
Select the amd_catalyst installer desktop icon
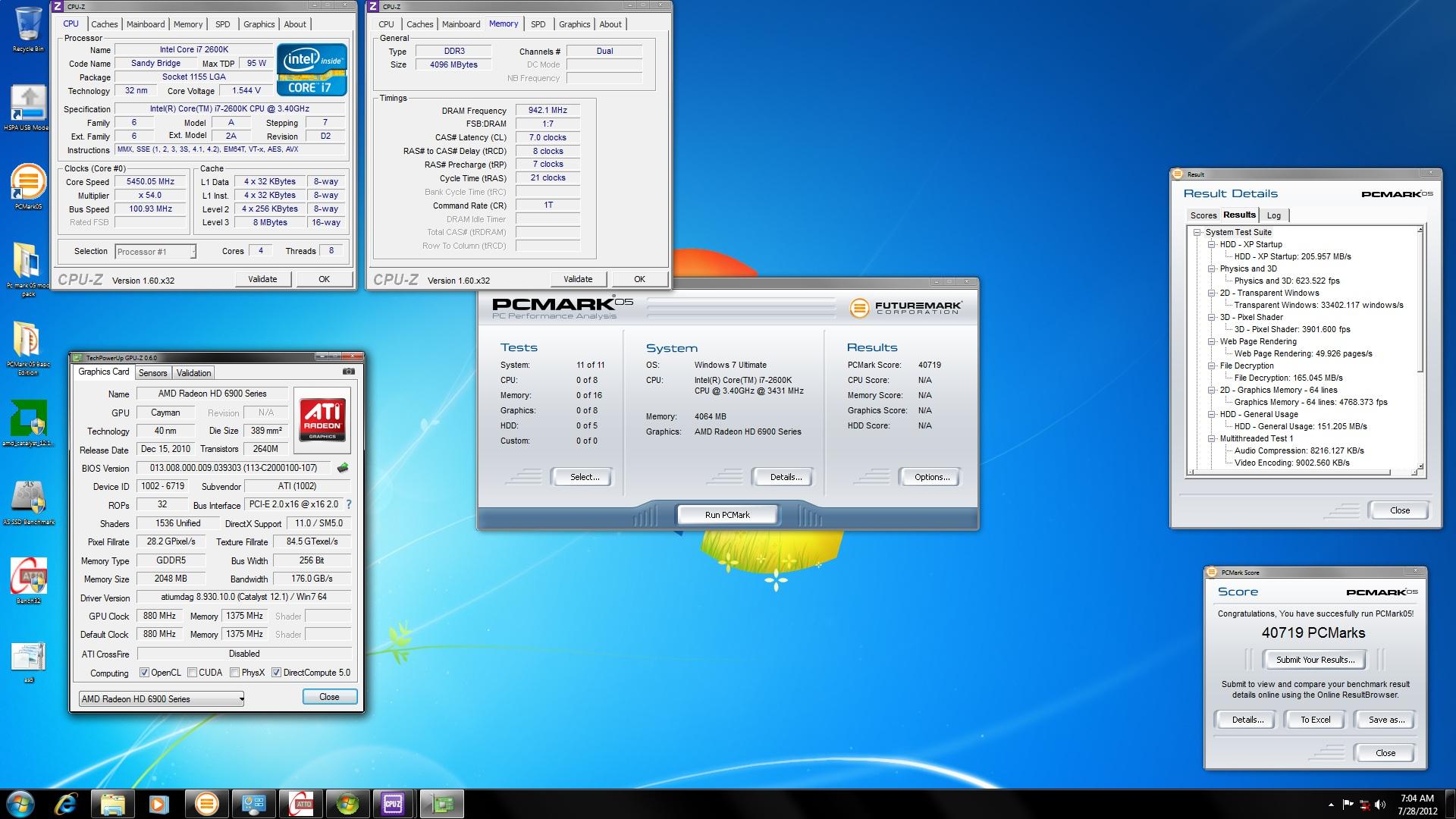point(28,423)
